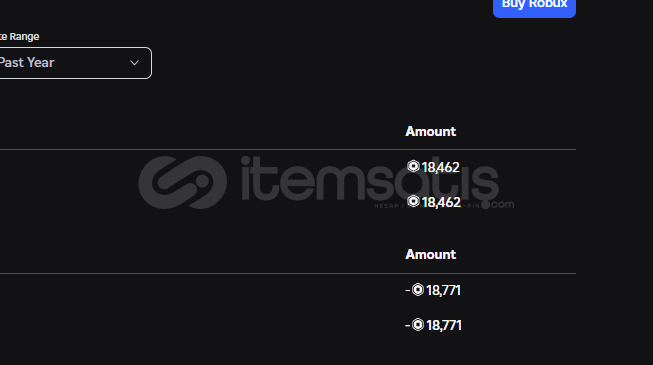
Task: Click minus sign before lower 18,771
Action: tap(408, 325)
